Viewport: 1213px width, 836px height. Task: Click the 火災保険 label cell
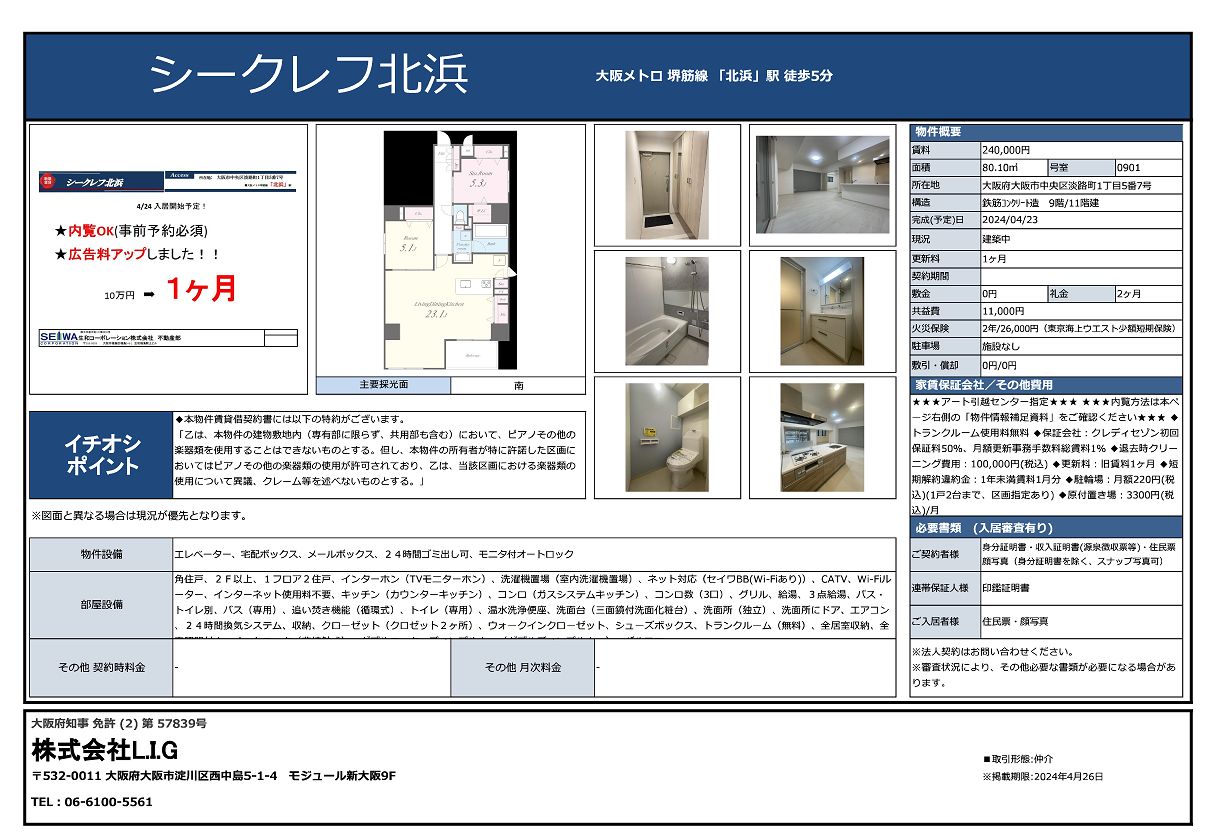pos(944,328)
